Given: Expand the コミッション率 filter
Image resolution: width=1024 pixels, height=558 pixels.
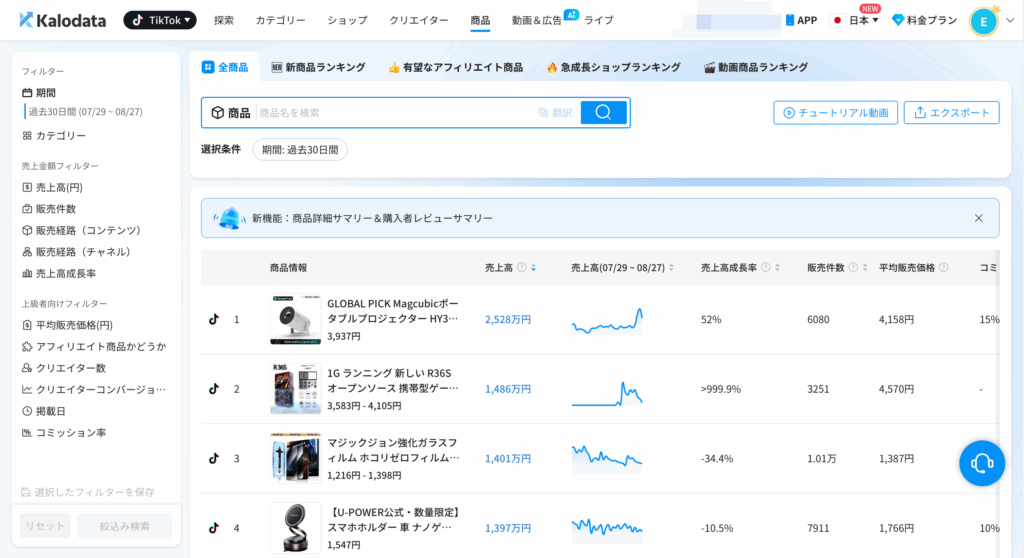Looking at the screenshot, I should coord(64,433).
